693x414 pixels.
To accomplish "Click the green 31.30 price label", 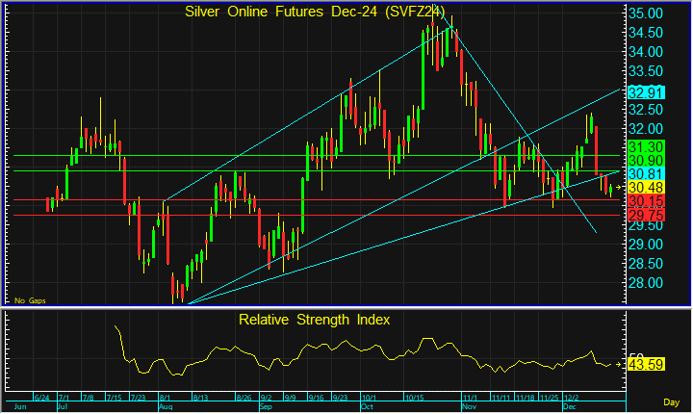I will click(x=642, y=146).
